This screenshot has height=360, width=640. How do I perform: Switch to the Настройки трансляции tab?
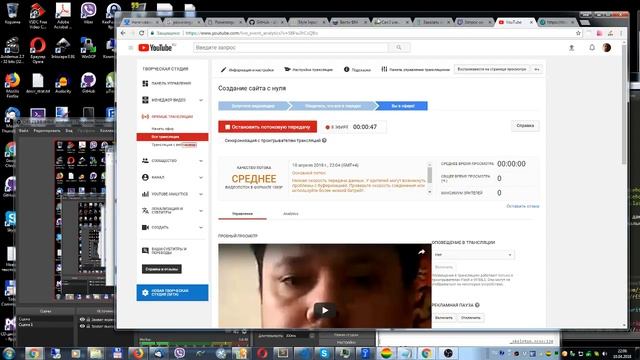tap(309, 70)
